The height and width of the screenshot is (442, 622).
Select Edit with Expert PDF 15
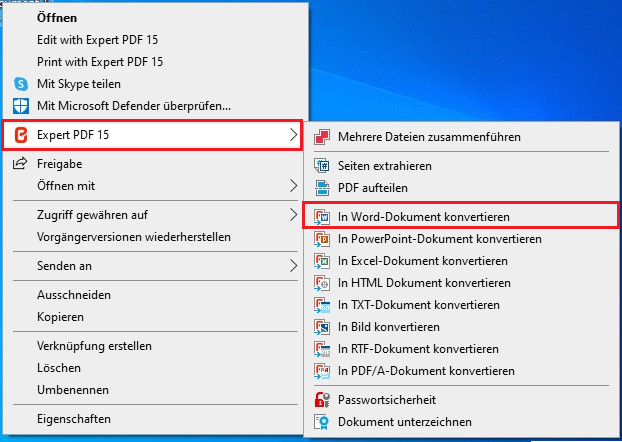pos(98,40)
